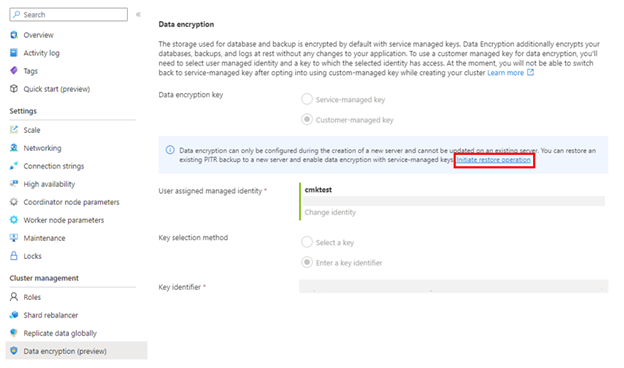Click the Shard rebalancer icon
Viewport: 624px width, 368px height.
pos(14,315)
